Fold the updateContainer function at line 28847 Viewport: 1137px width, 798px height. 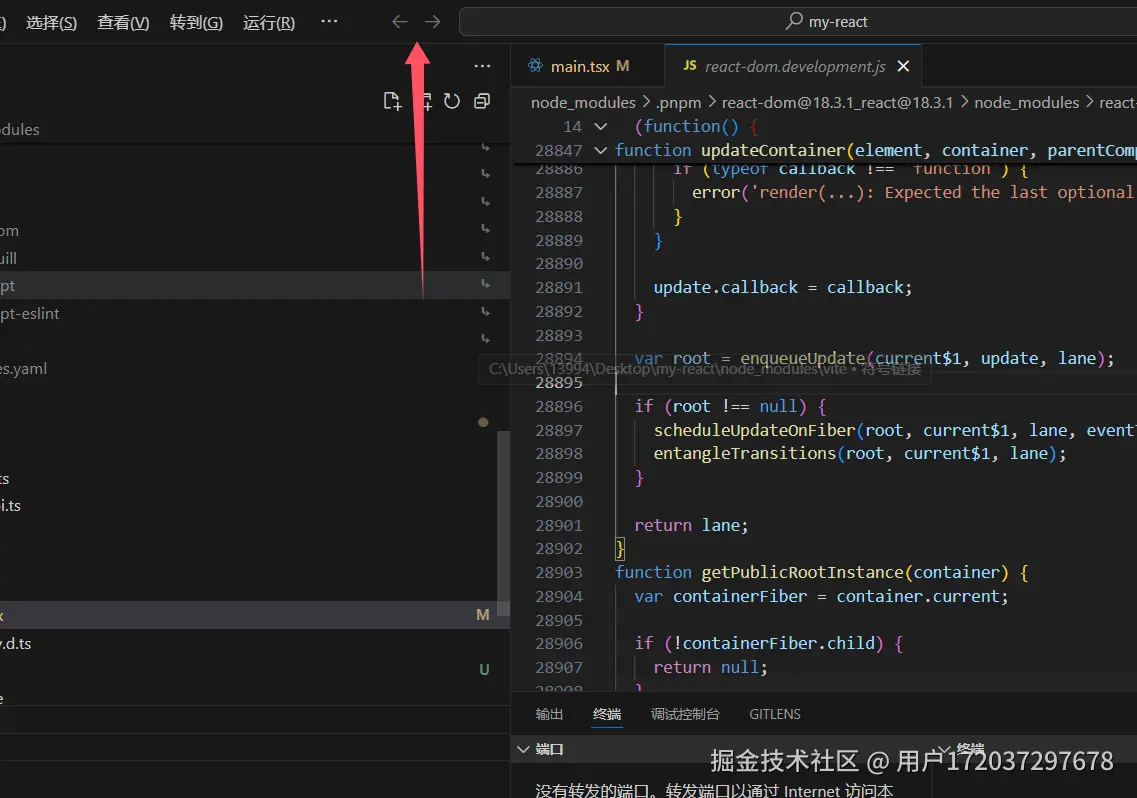click(600, 150)
